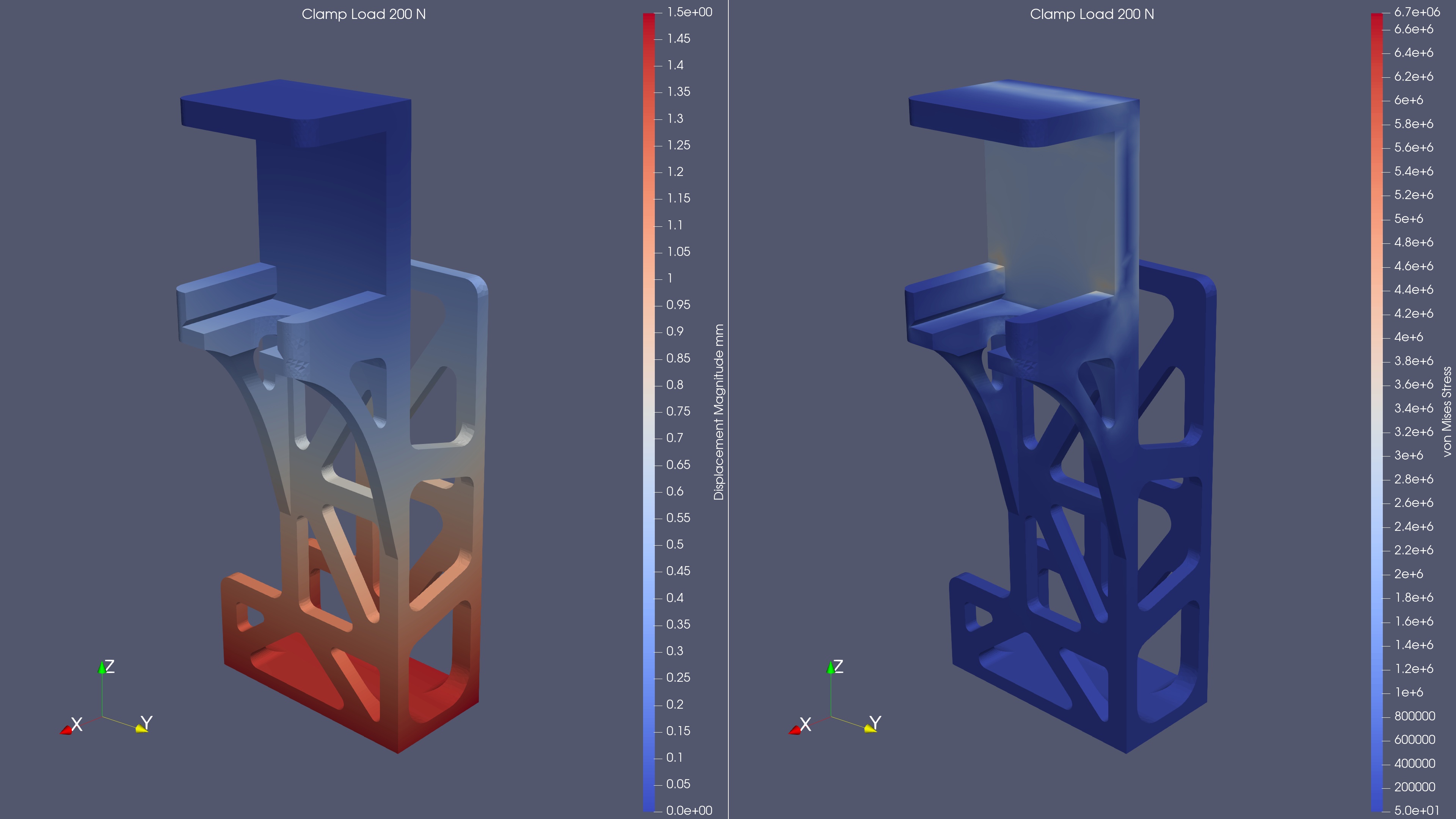The height and width of the screenshot is (819, 1456).
Task: Click the yellow Y axis arrow in stress view
Action: click(870, 729)
